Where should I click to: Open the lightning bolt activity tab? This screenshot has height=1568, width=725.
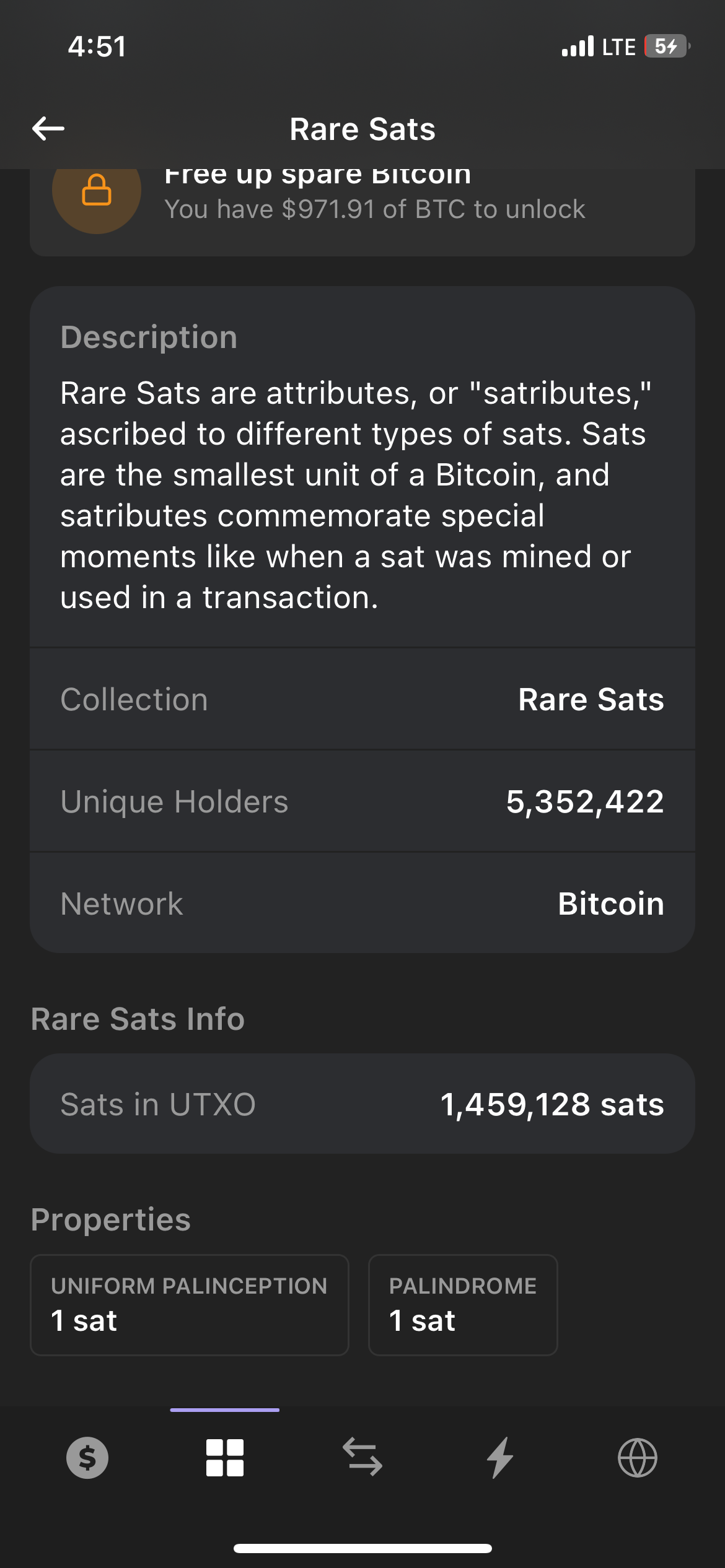(x=499, y=1458)
